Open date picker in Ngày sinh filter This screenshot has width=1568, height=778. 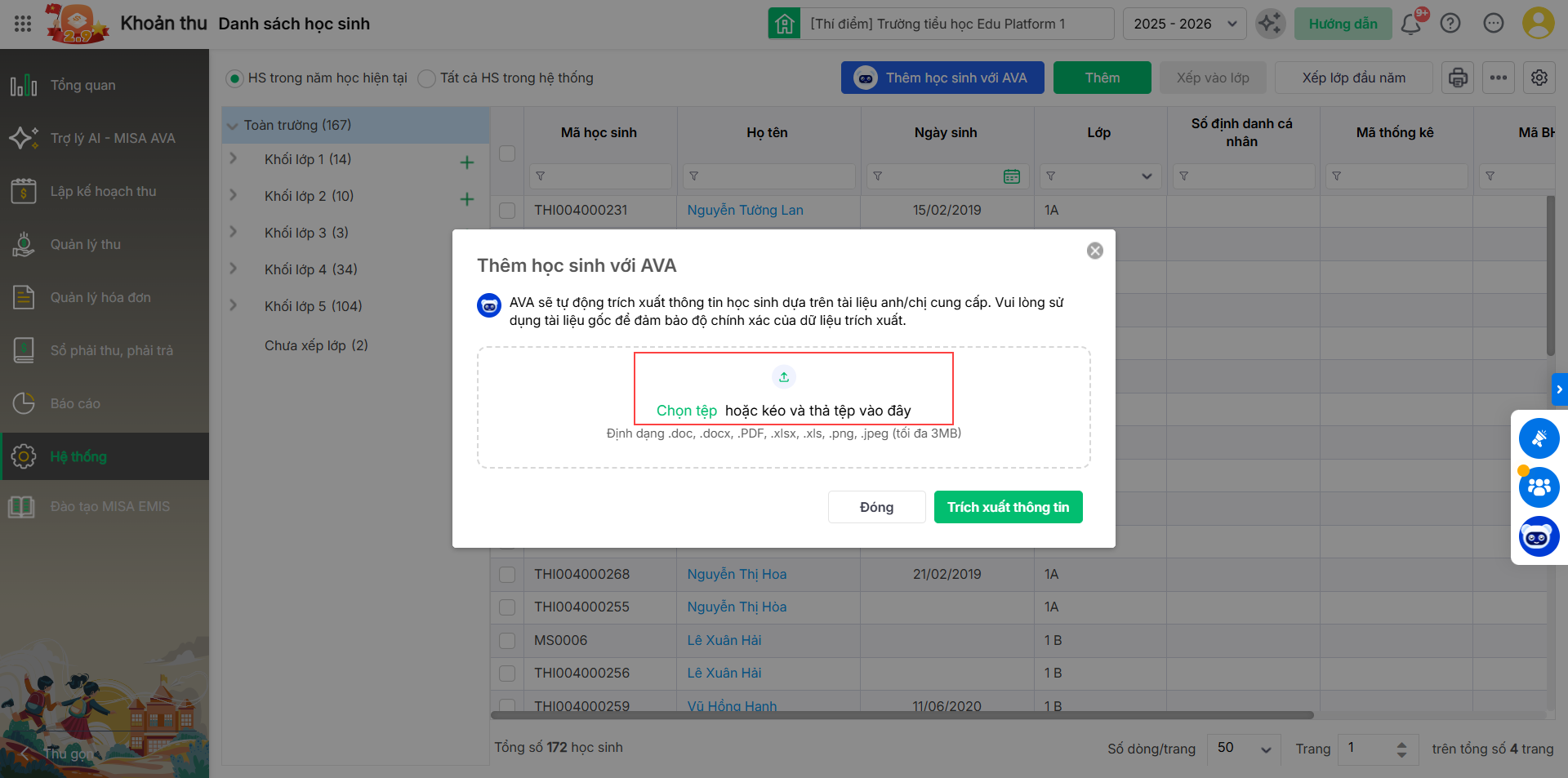pos(1011,176)
